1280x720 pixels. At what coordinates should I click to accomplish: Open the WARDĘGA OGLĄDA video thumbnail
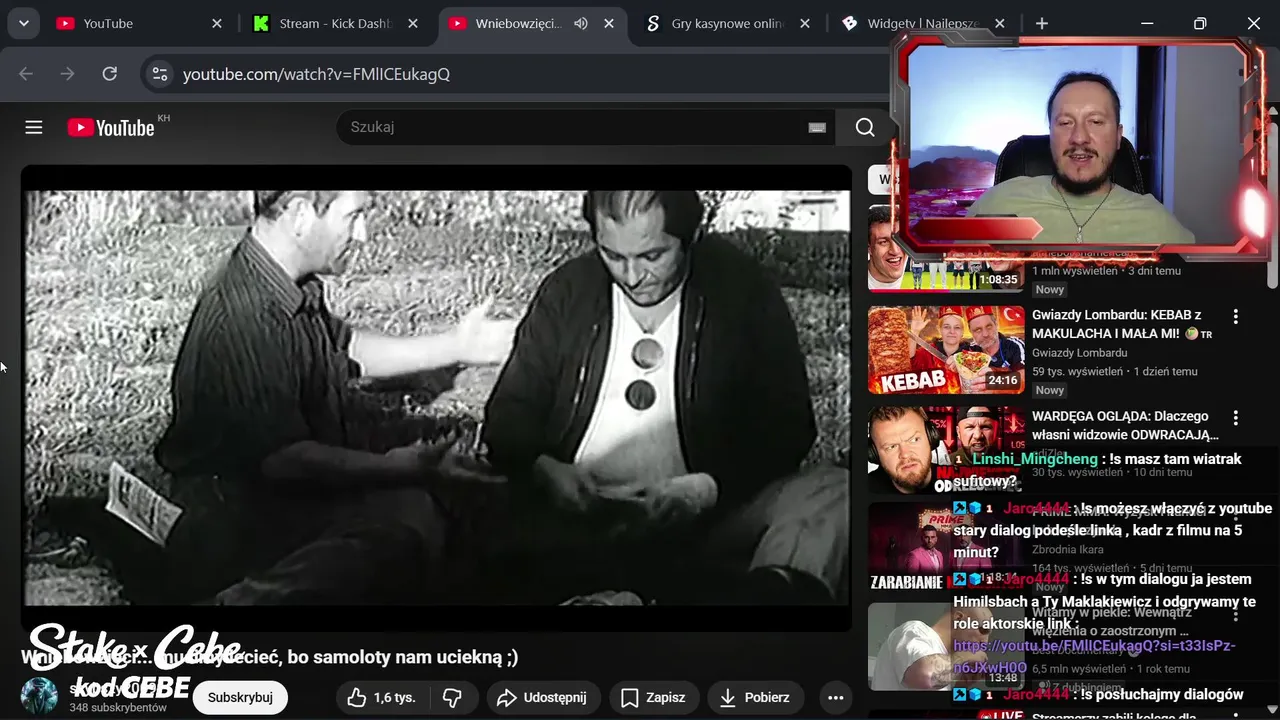click(x=946, y=450)
